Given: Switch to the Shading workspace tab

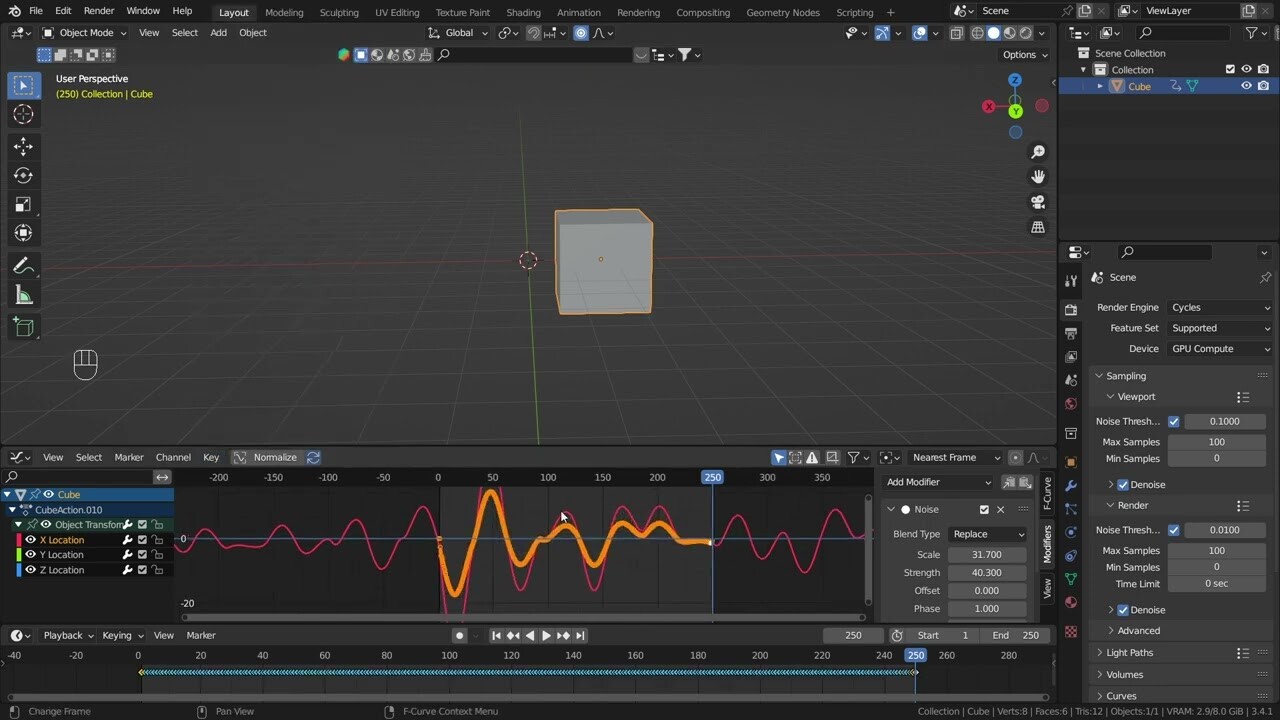Looking at the screenshot, I should pyautogui.click(x=523, y=12).
